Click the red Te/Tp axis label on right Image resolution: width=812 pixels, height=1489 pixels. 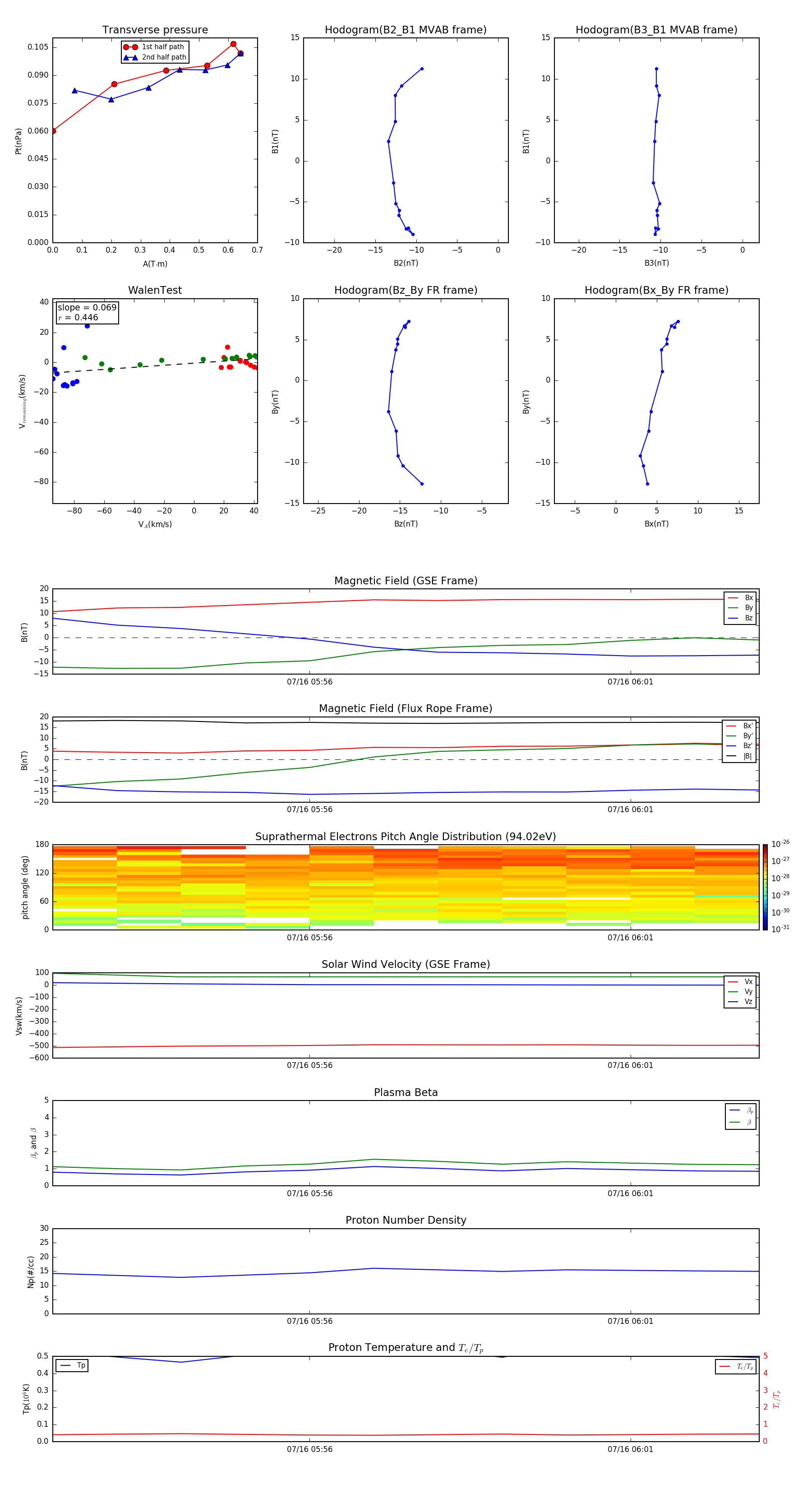[x=777, y=1399]
